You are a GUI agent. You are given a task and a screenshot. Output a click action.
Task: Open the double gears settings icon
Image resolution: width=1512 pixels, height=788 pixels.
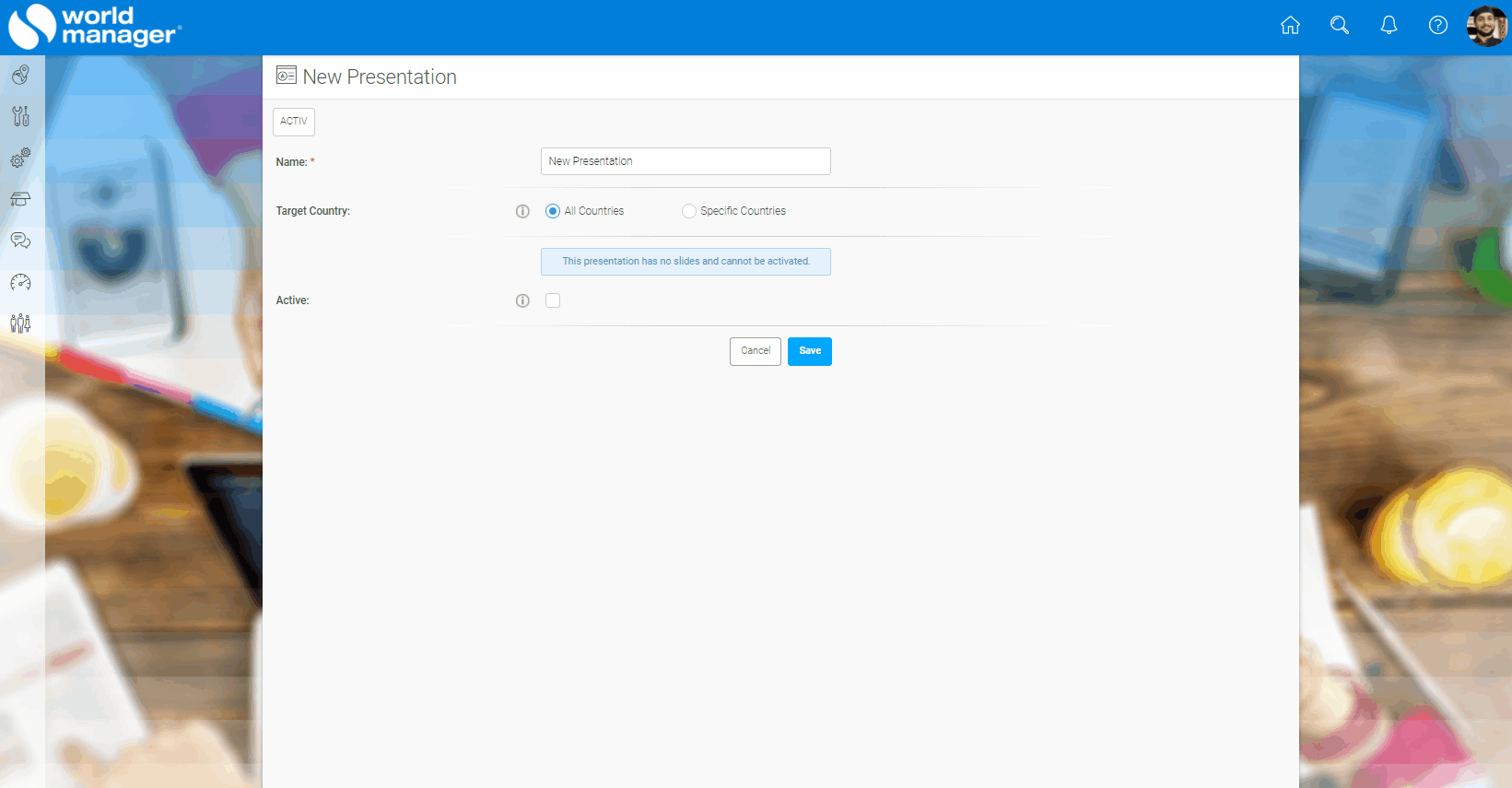[21, 158]
